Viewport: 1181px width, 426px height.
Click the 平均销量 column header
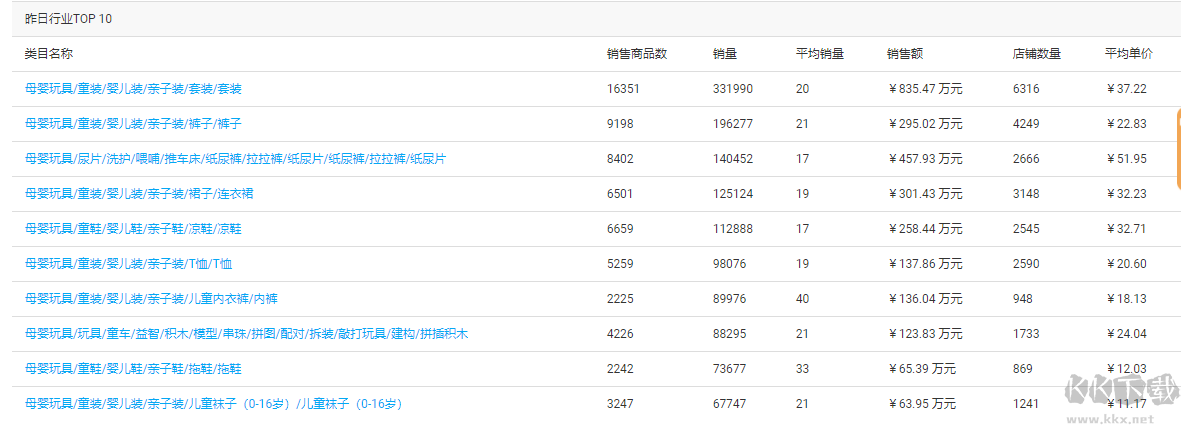click(820, 54)
